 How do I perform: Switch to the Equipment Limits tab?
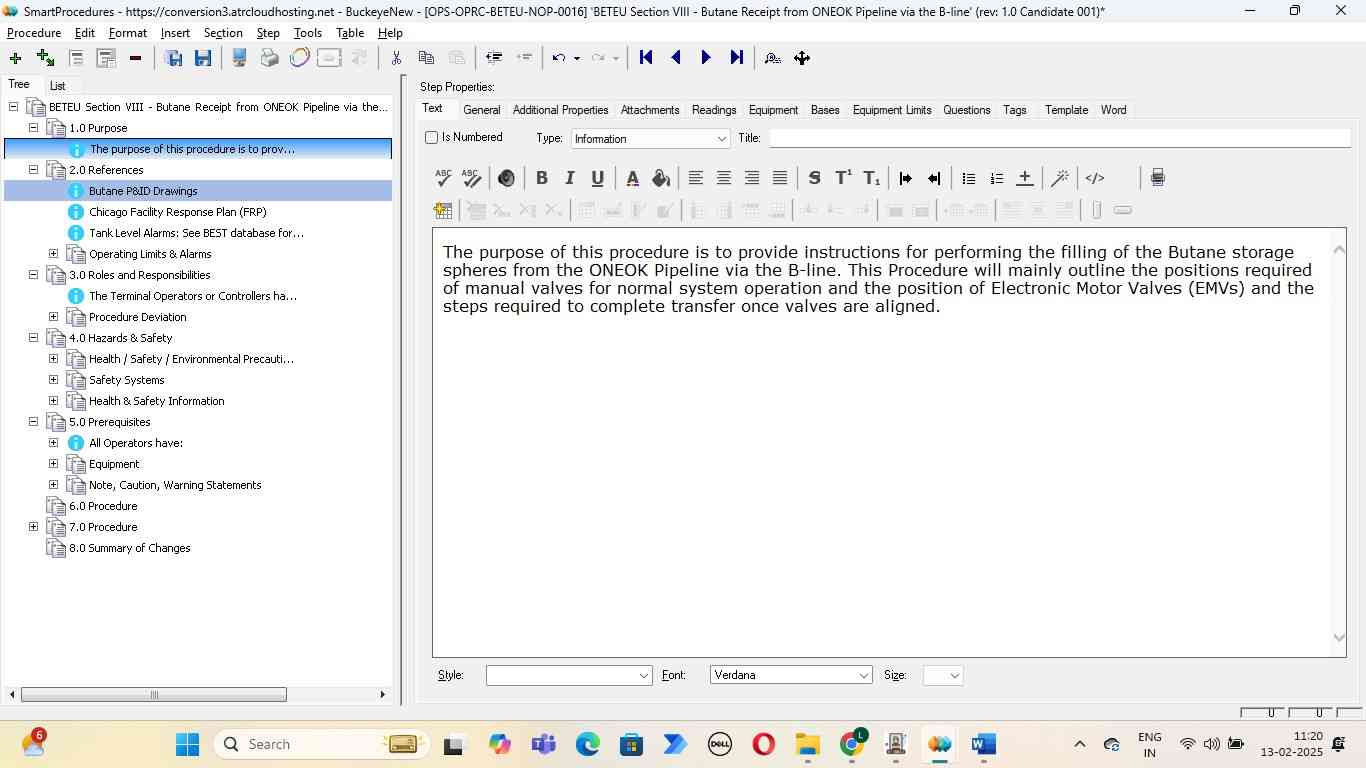892,110
